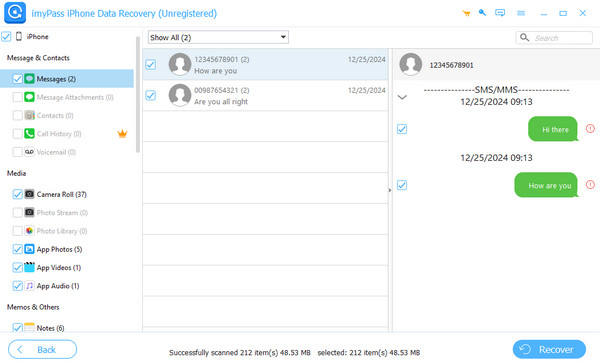Click the search magnifier icon

click(x=525, y=38)
